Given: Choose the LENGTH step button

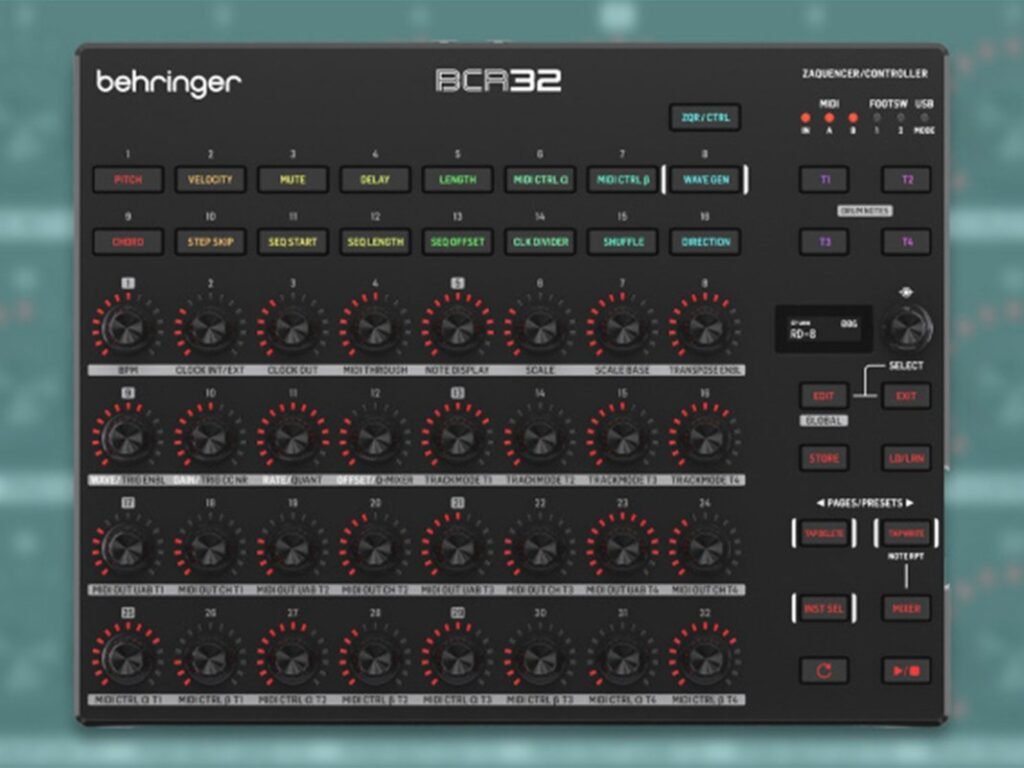Looking at the screenshot, I should pos(457,180).
